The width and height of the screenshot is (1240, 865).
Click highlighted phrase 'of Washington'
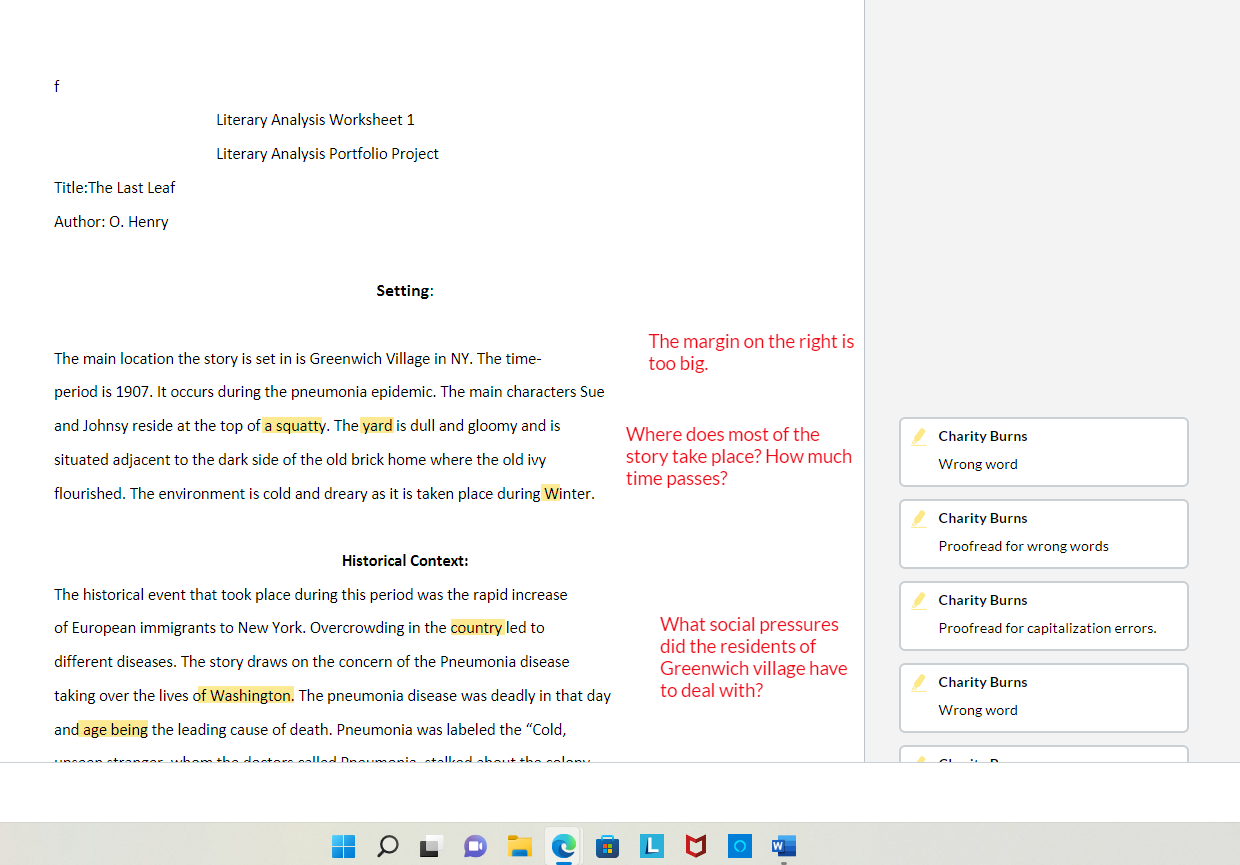243,696
